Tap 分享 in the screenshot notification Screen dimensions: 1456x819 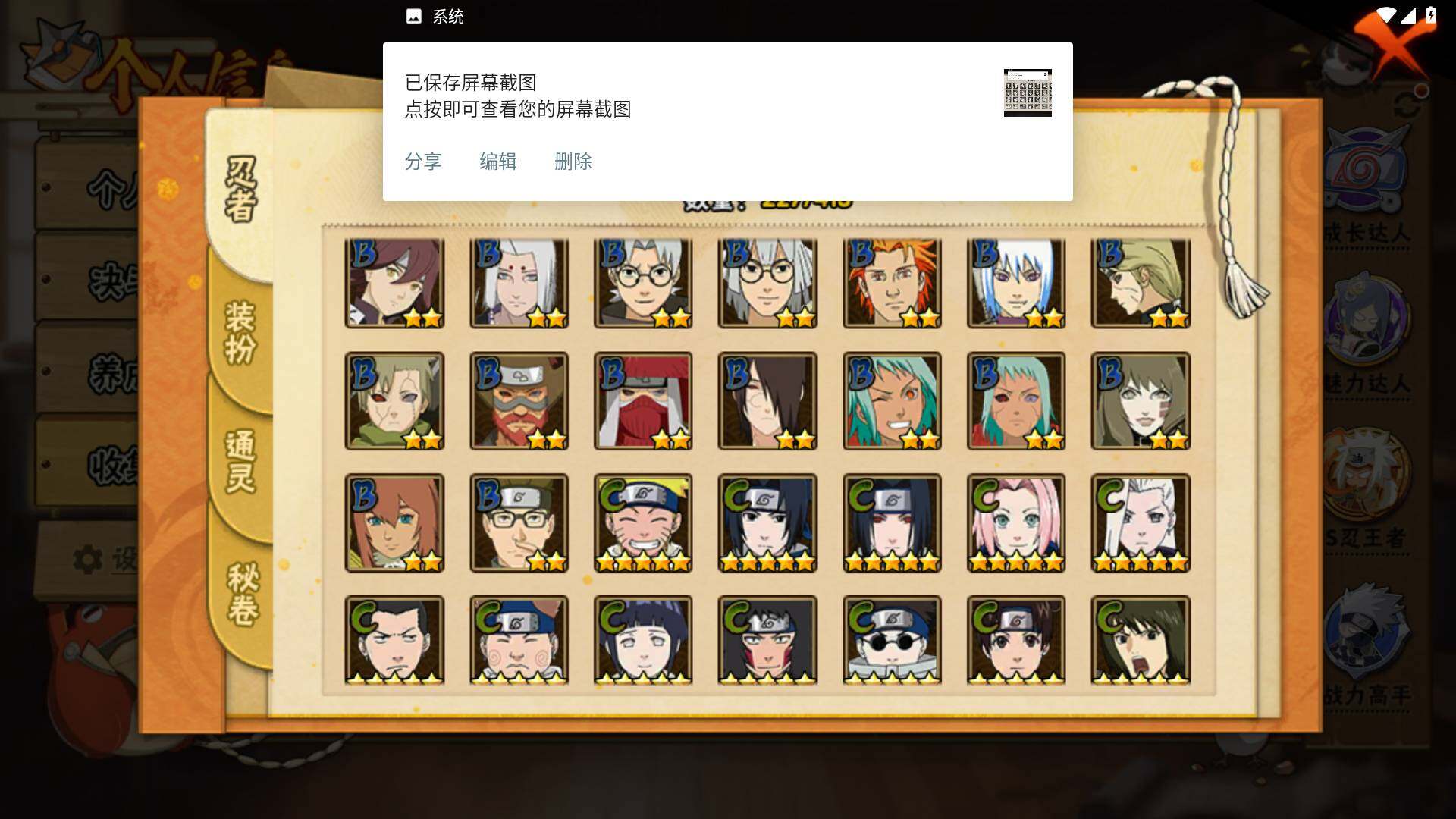click(x=423, y=162)
